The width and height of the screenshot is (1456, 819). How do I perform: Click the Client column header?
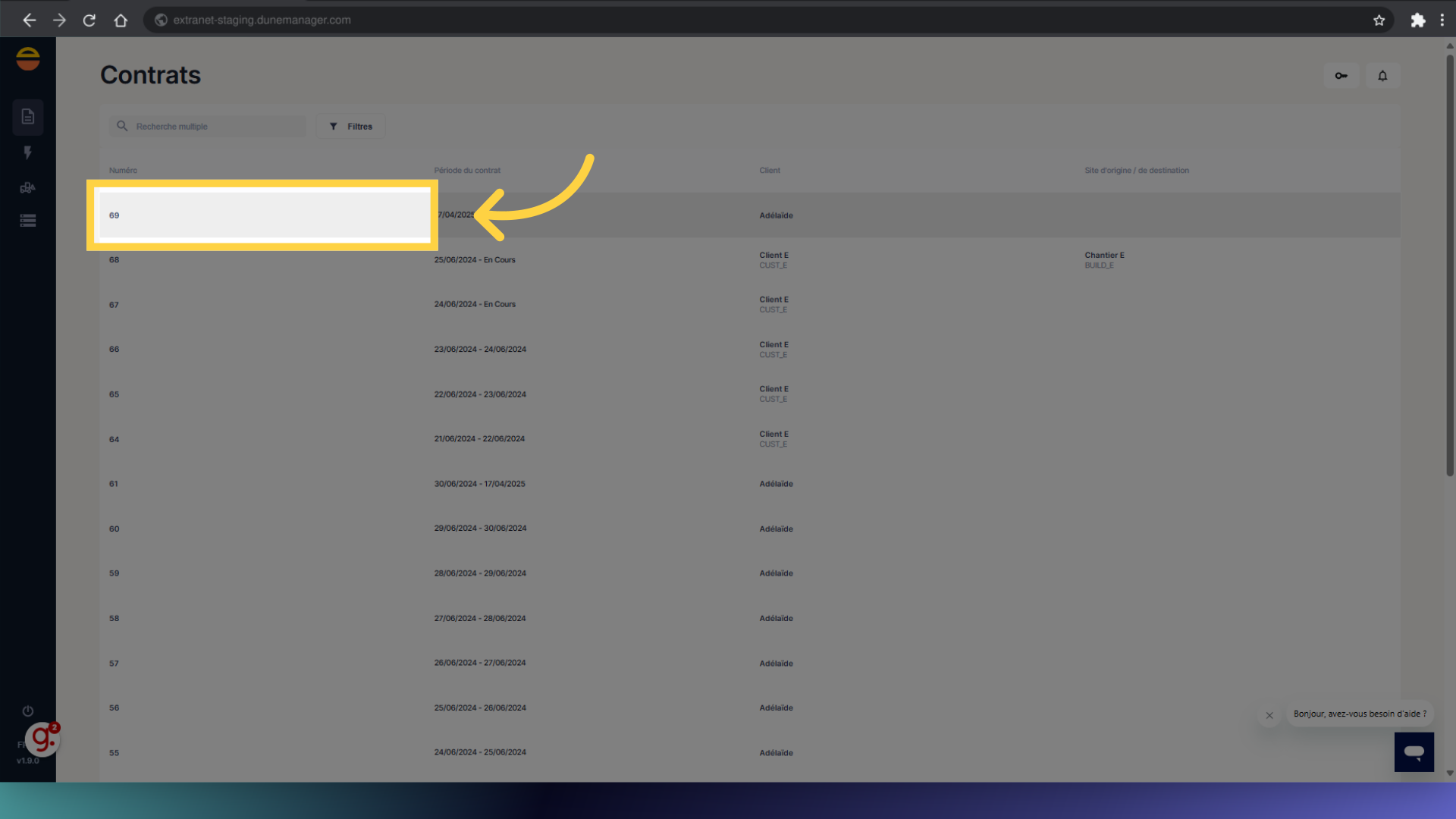pyautogui.click(x=770, y=171)
